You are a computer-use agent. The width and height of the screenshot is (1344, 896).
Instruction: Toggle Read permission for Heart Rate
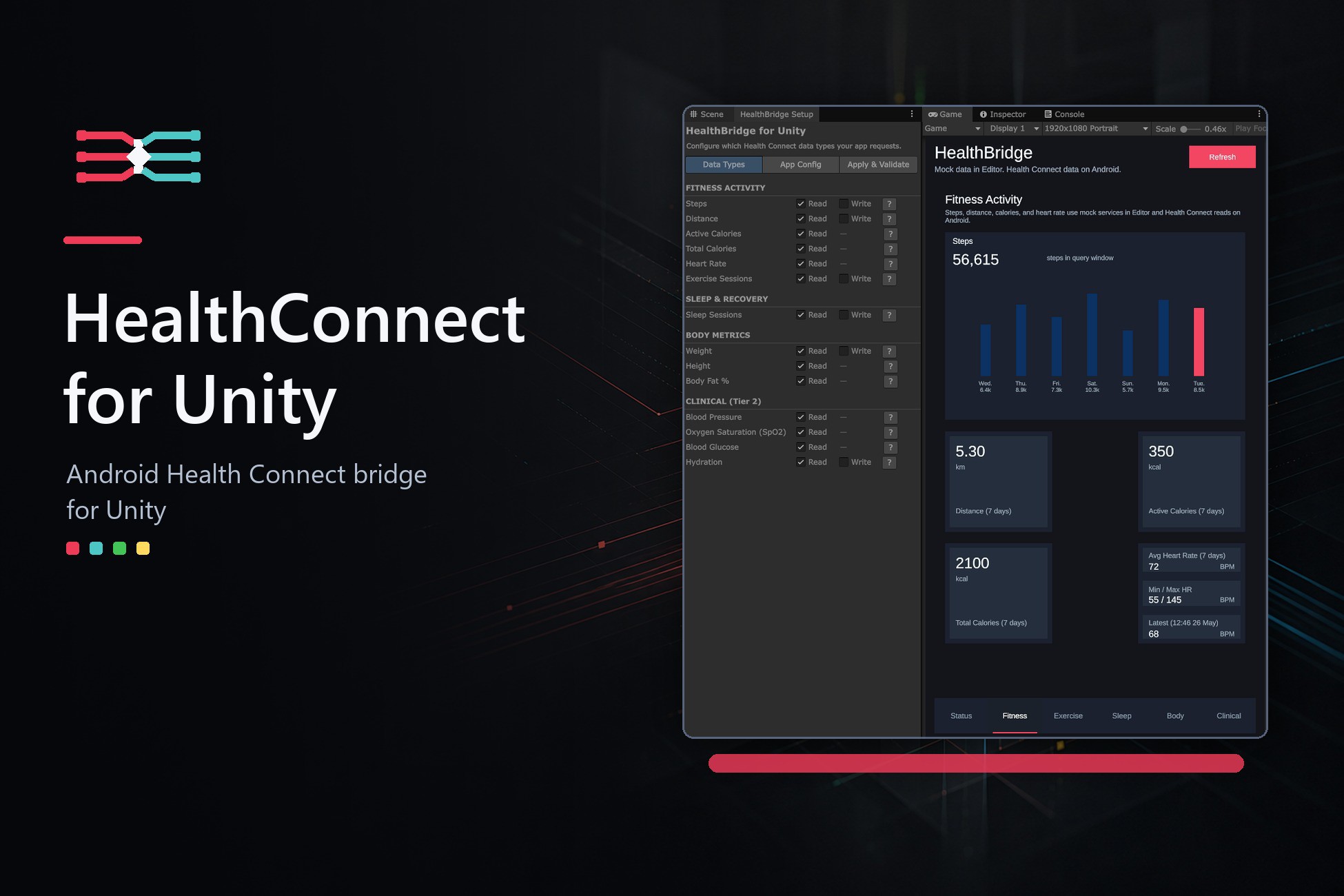click(801, 264)
